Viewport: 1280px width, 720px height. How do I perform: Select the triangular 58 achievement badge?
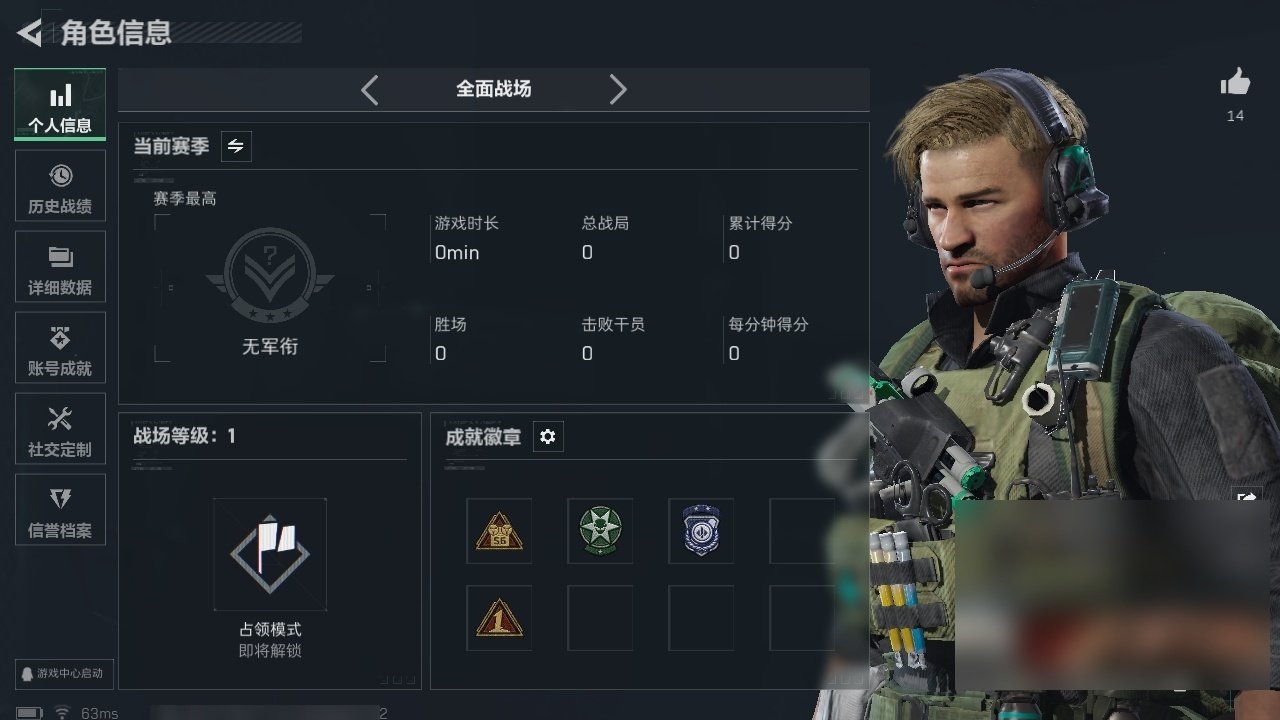499,531
